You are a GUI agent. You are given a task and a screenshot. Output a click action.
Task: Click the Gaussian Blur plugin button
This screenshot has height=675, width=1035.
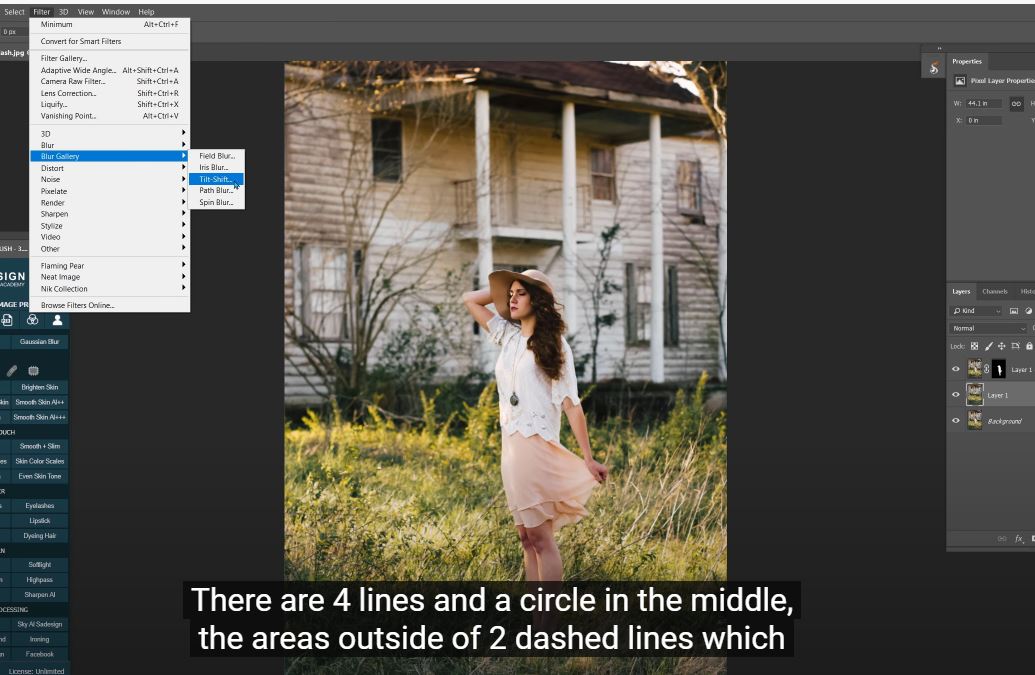pyautogui.click(x=39, y=342)
